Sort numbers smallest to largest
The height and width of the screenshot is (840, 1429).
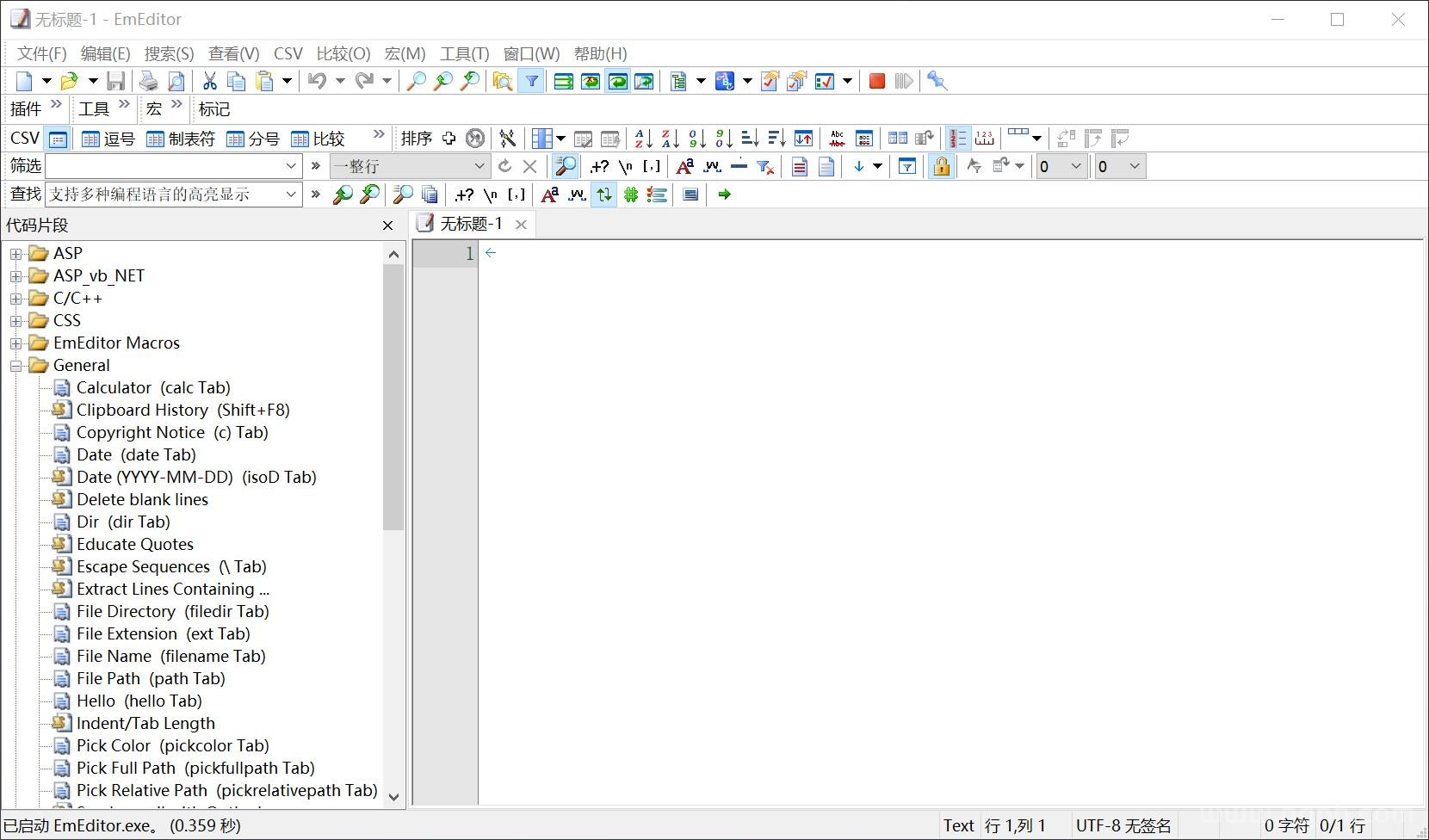tap(697, 139)
